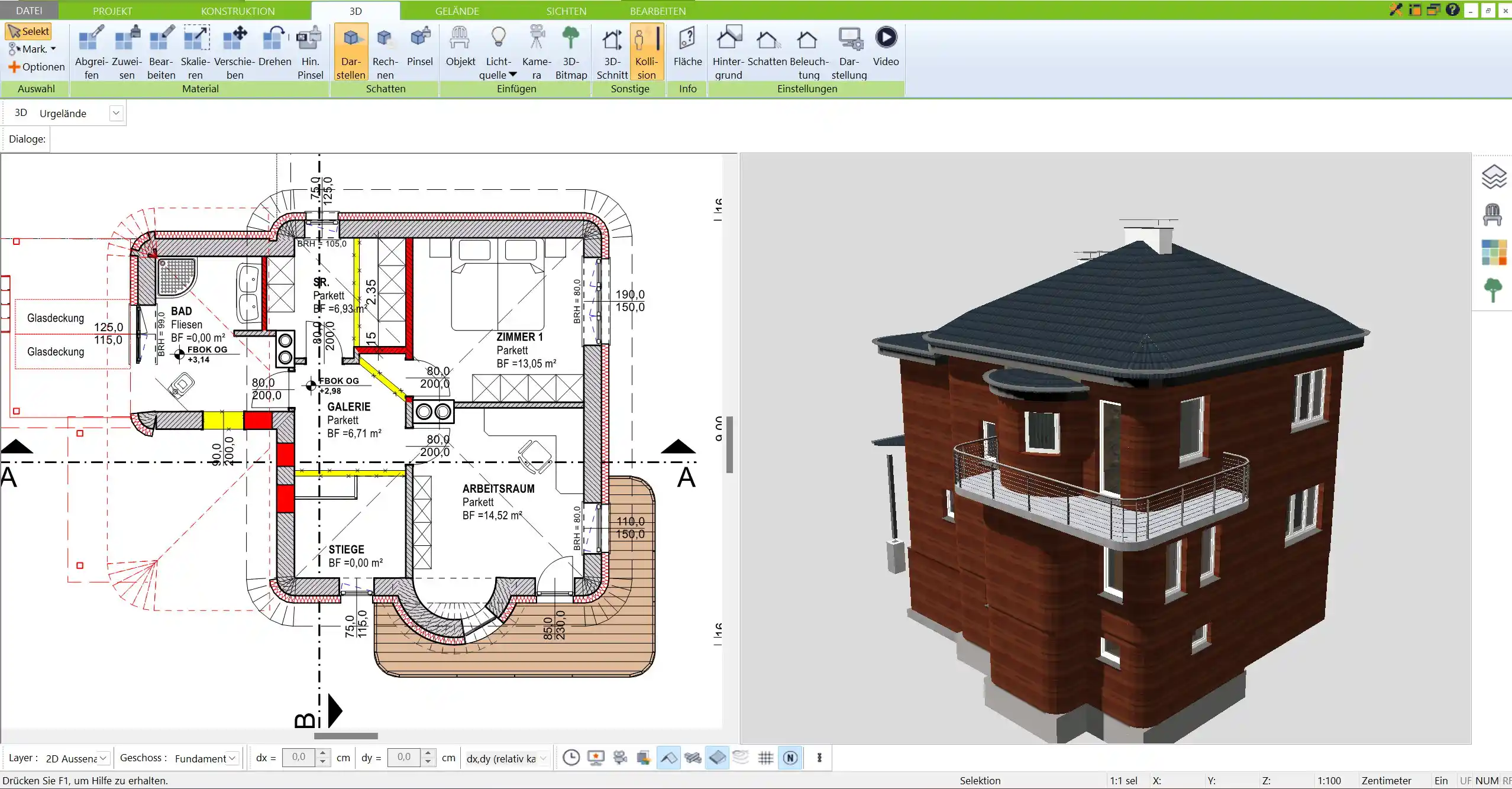Screen dimensions: 1512x789
Task: Select the Abgreifen material tool
Action: coord(91,52)
